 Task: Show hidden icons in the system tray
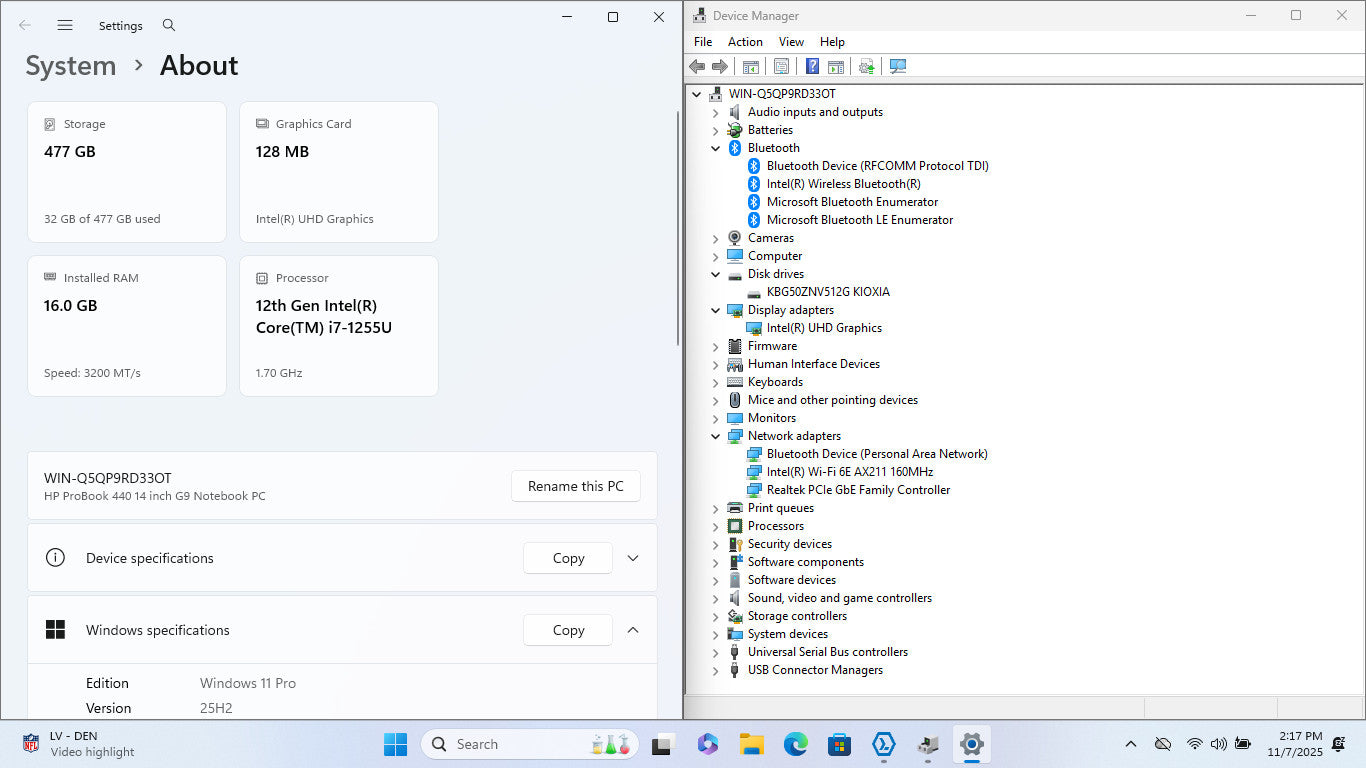pyautogui.click(x=1131, y=744)
